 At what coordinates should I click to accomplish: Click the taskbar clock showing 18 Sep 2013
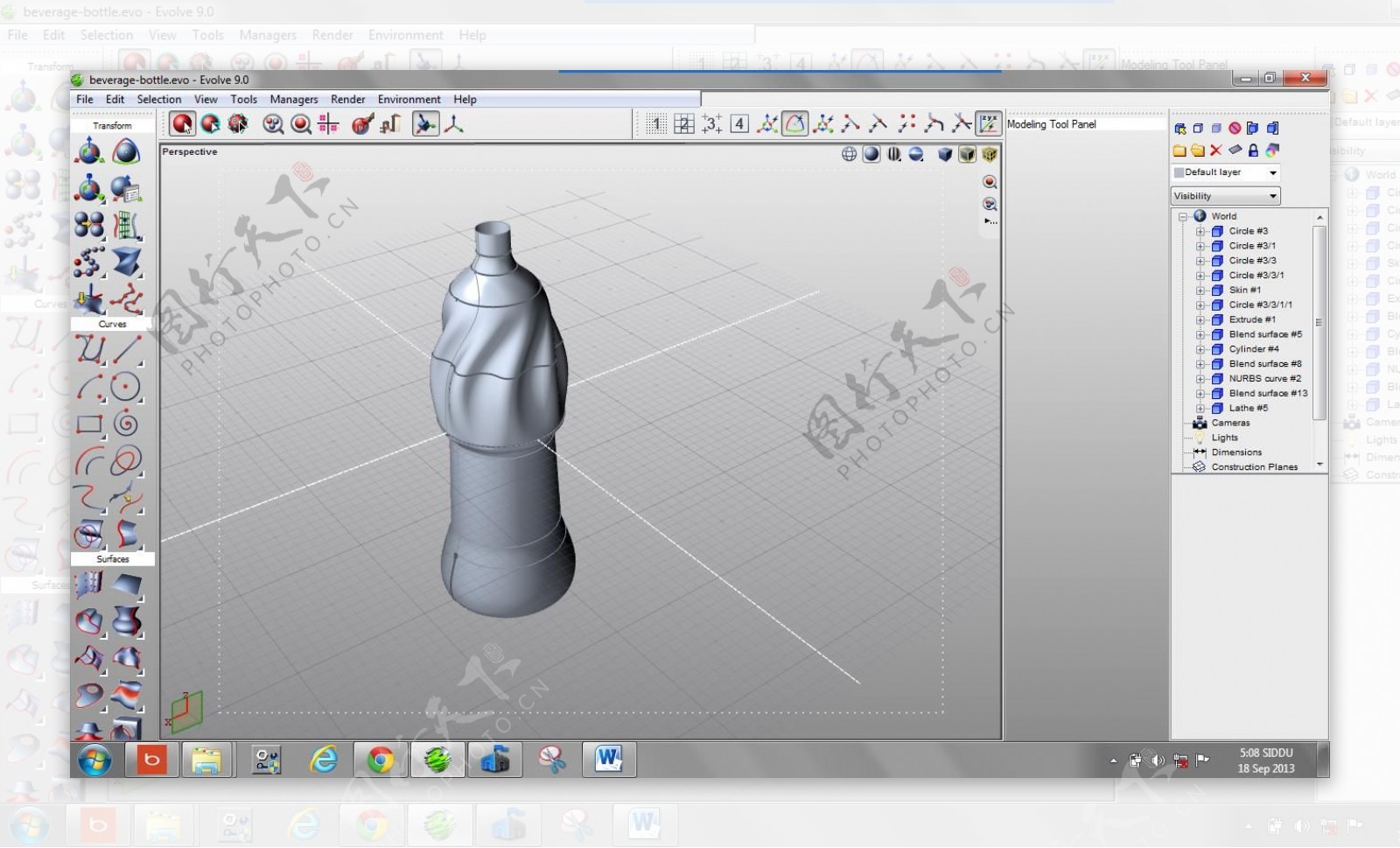coord(1265,760)
